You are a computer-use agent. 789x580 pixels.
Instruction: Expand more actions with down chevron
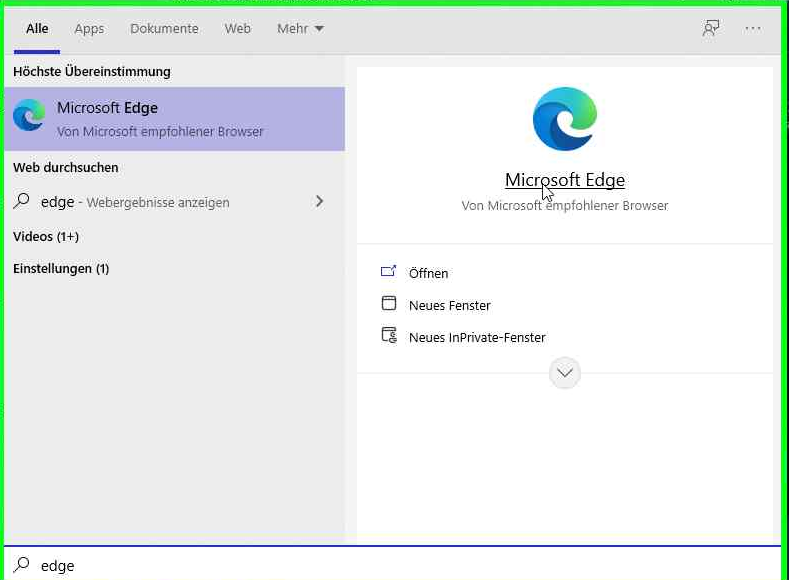point(565,373)
